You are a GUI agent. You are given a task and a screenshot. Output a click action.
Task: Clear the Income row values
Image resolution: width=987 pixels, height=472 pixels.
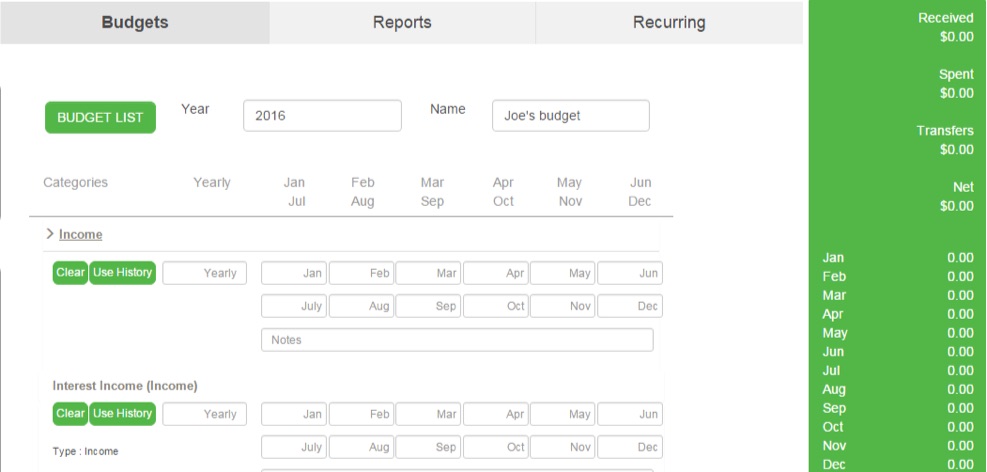tap(70, 273)
